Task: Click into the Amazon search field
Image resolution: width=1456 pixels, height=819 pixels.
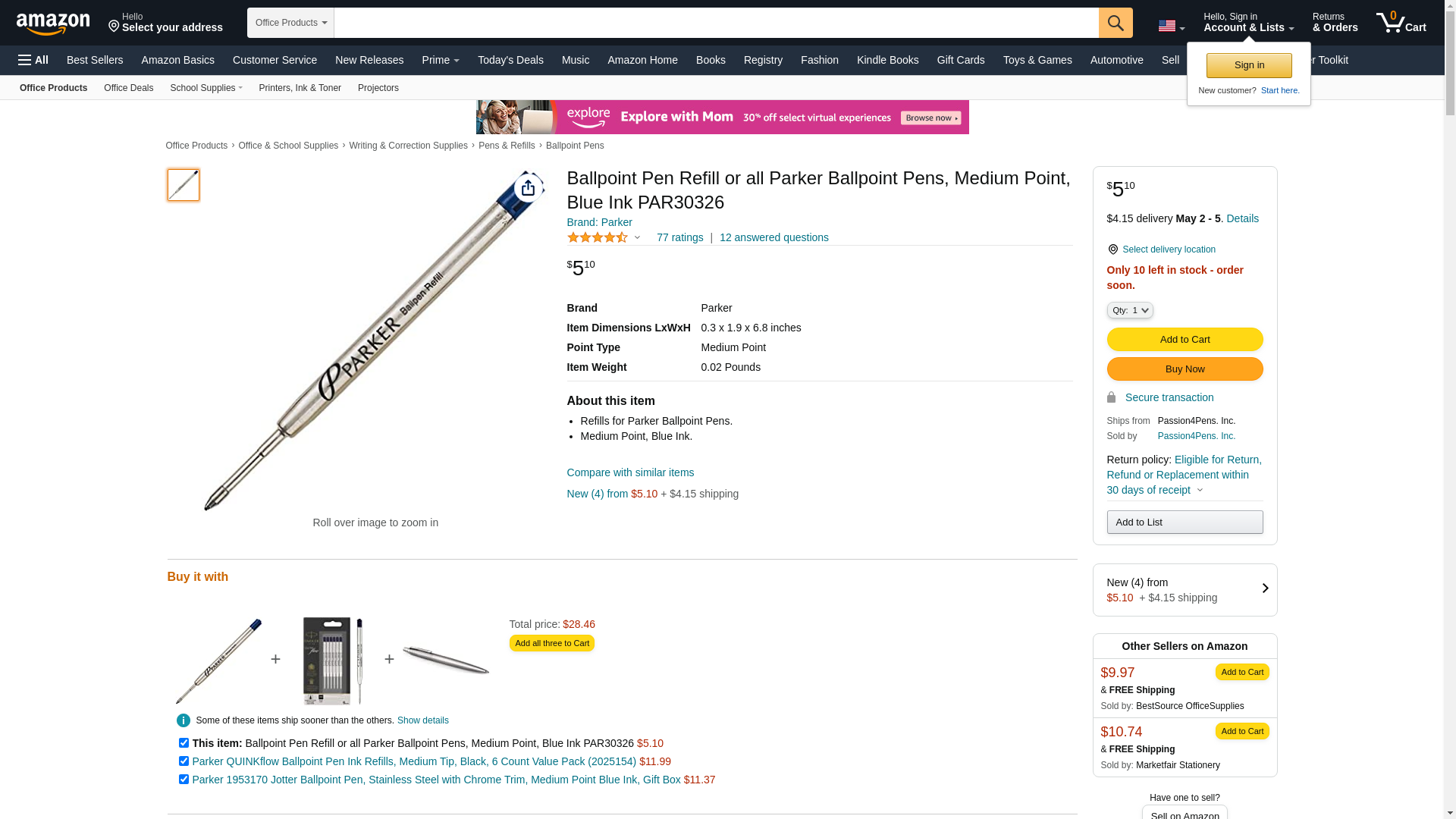Action: click(x=716, y=23)
